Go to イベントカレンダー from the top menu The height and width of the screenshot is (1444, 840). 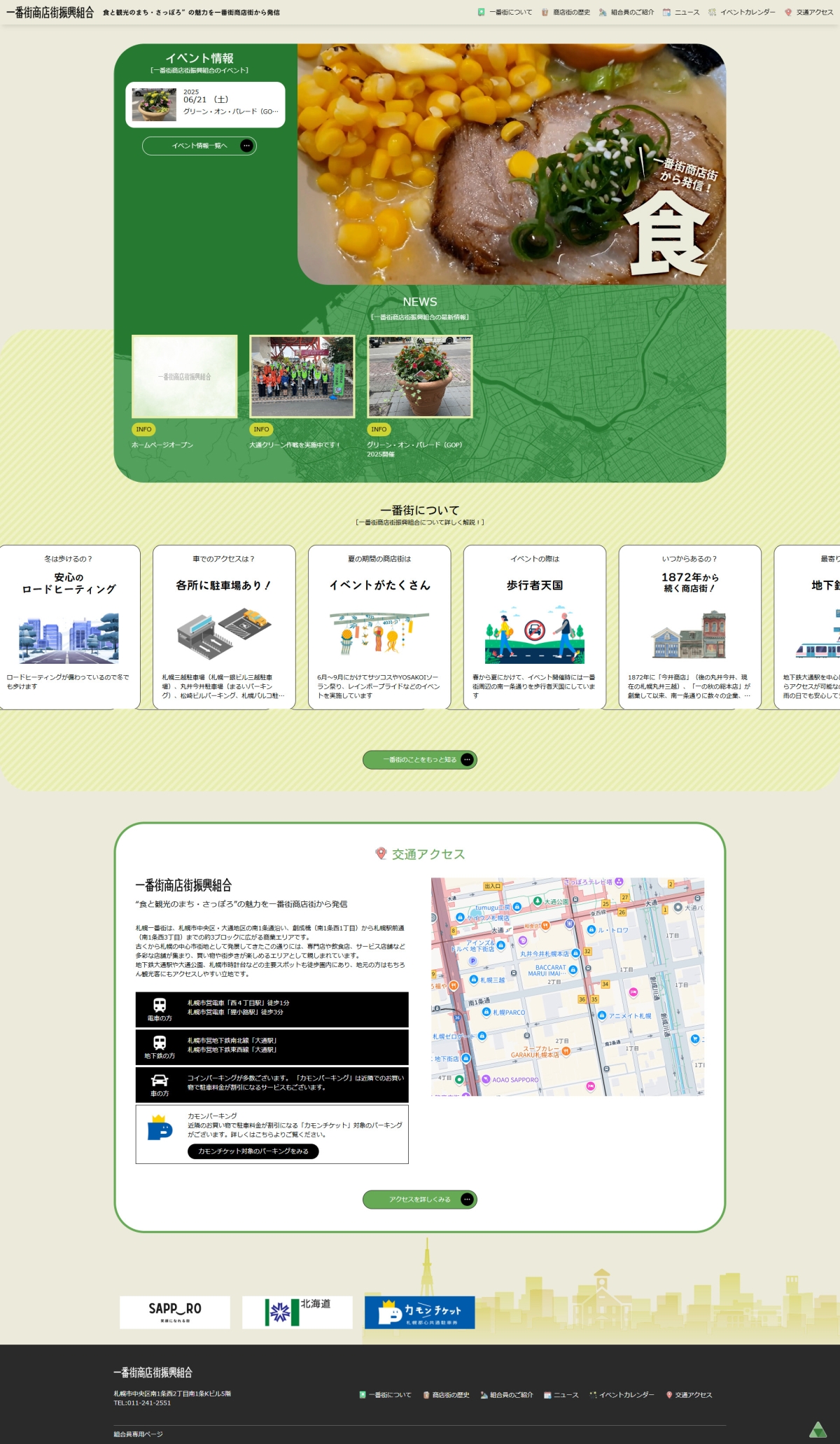(742, 13)
